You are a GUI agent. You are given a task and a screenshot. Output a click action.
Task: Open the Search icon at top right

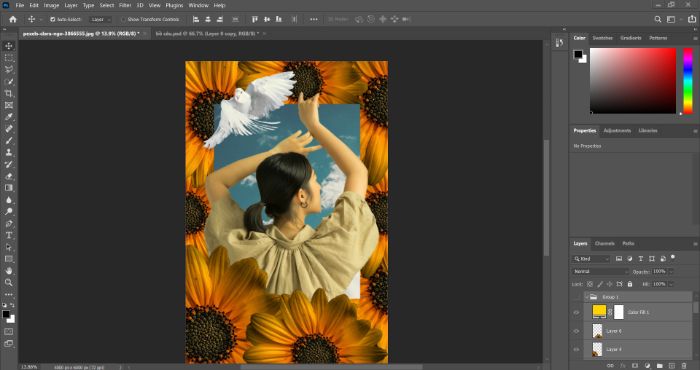tap(658, 19)
